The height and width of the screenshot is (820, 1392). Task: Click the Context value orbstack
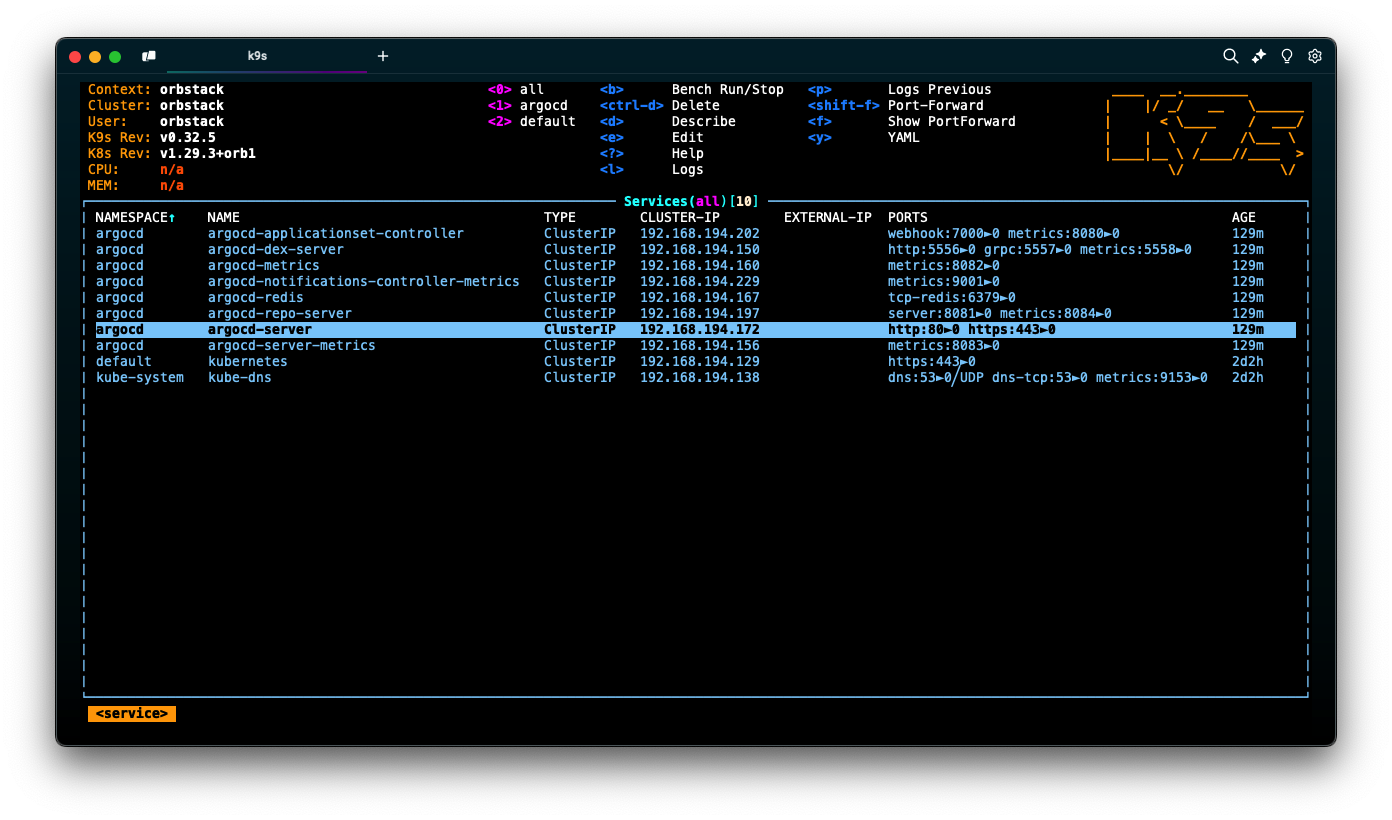pos(192,89)
